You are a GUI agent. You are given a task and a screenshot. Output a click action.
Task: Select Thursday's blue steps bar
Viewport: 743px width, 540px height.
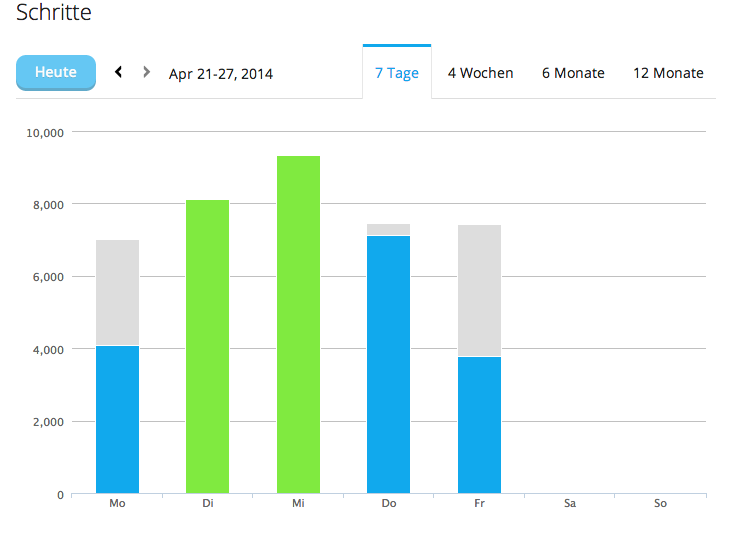(x=388, y=365)
